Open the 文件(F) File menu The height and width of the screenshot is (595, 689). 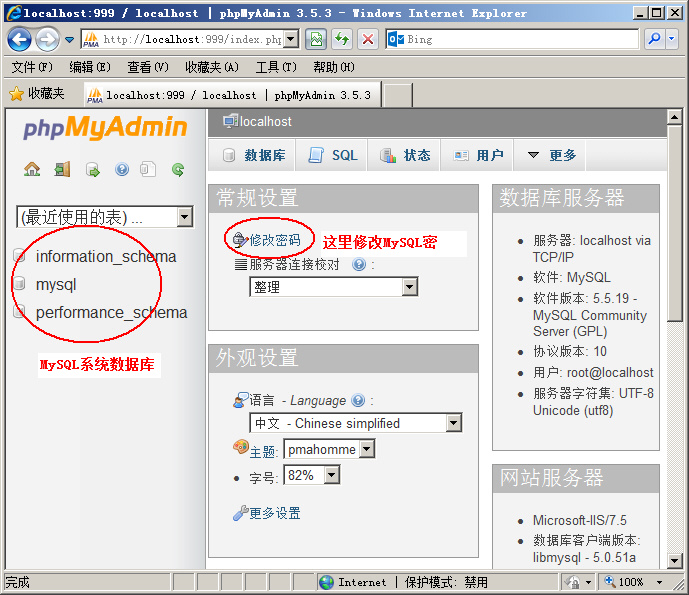point(32,67)
